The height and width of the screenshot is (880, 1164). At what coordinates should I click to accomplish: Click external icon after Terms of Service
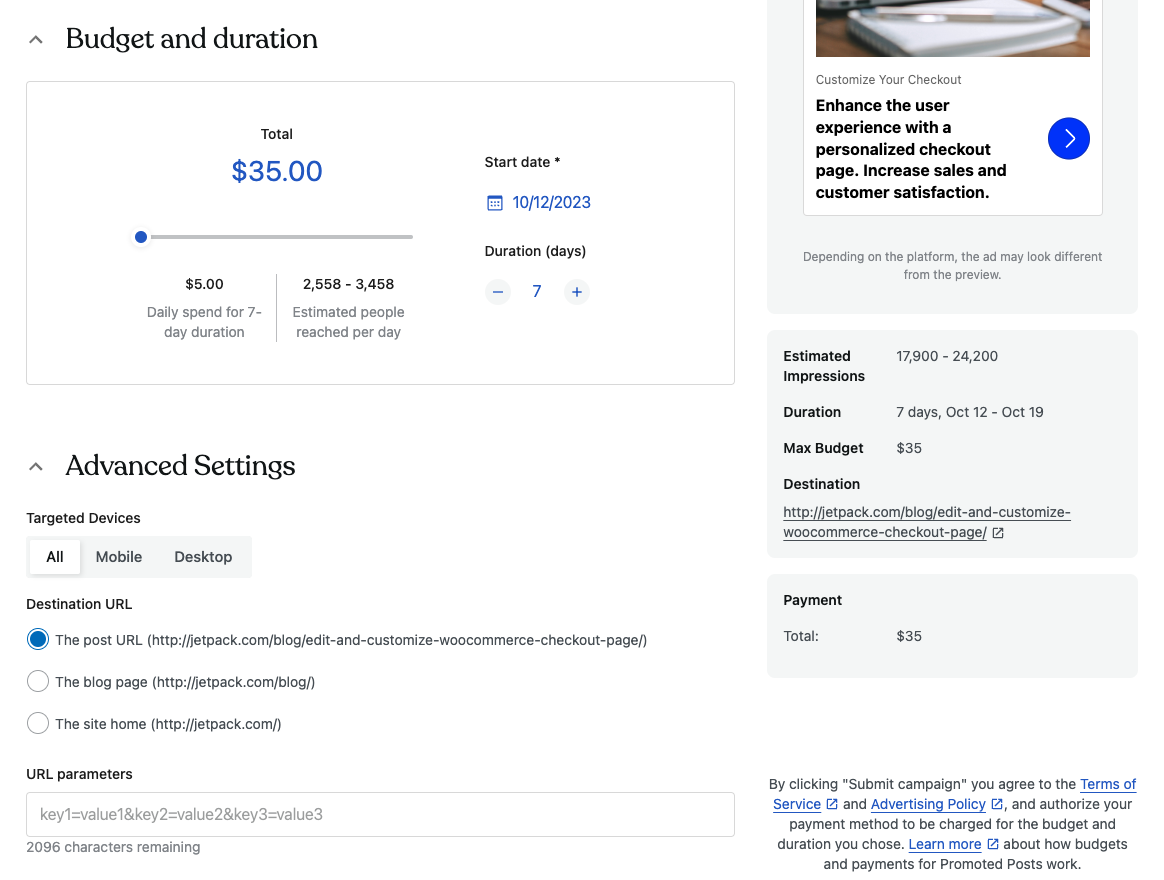coord(832,804)
